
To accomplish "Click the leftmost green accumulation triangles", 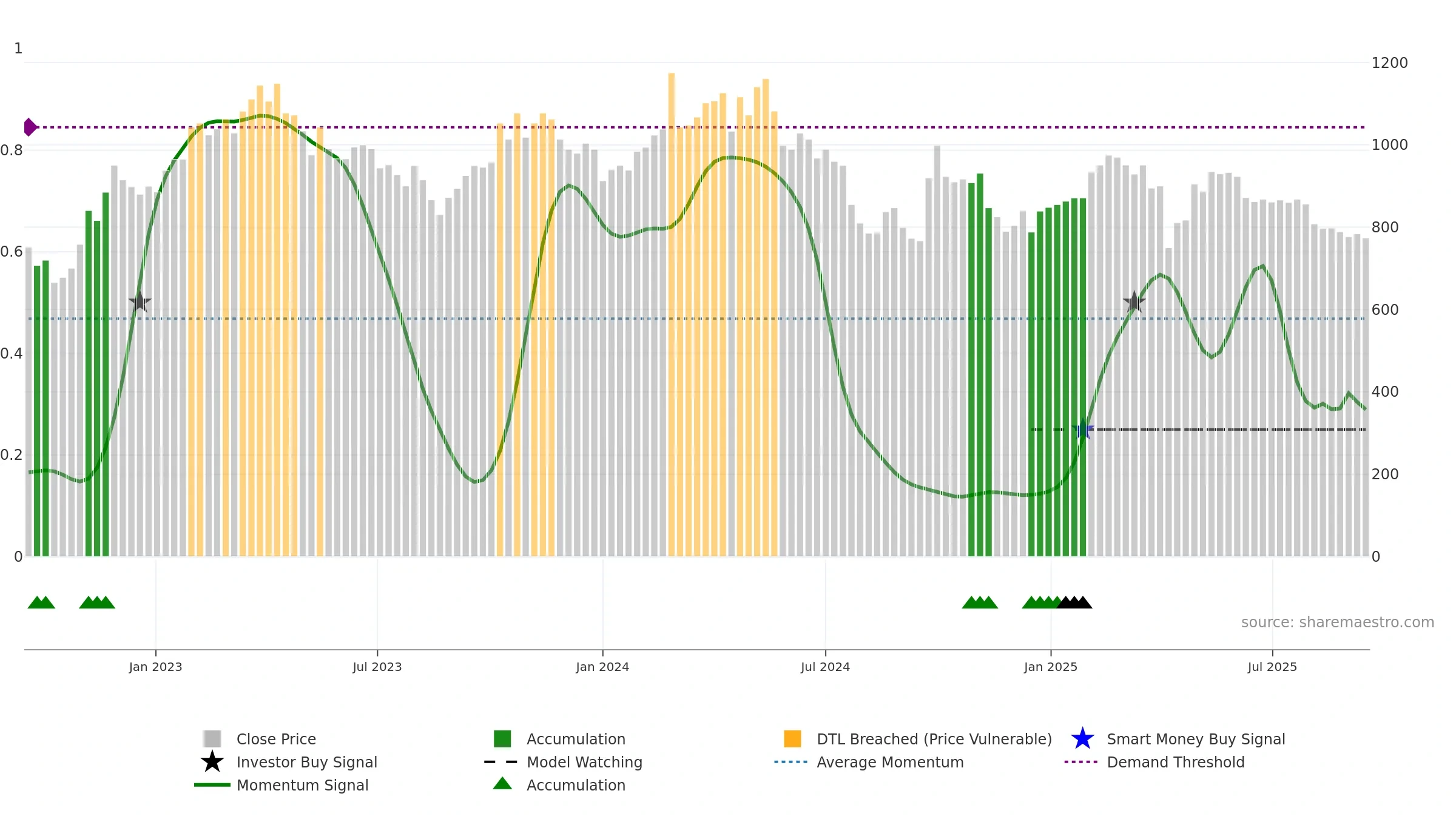I will [x=41, y=602].
